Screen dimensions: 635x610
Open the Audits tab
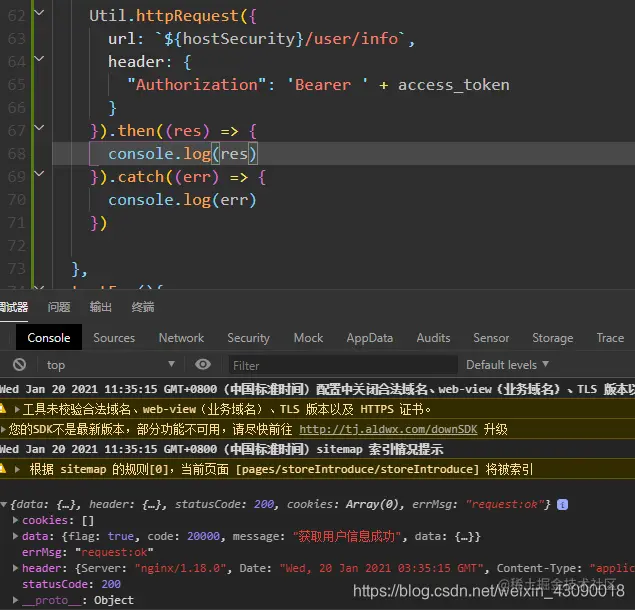tap(433, 337)
